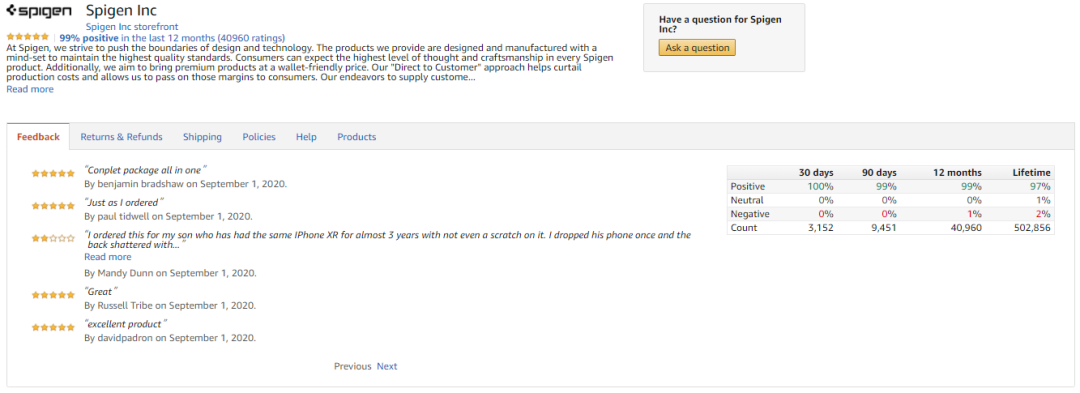This screenshot has width=1080, height=393.
Task: Select the Feedback tab
Action: tap(39, 136)
